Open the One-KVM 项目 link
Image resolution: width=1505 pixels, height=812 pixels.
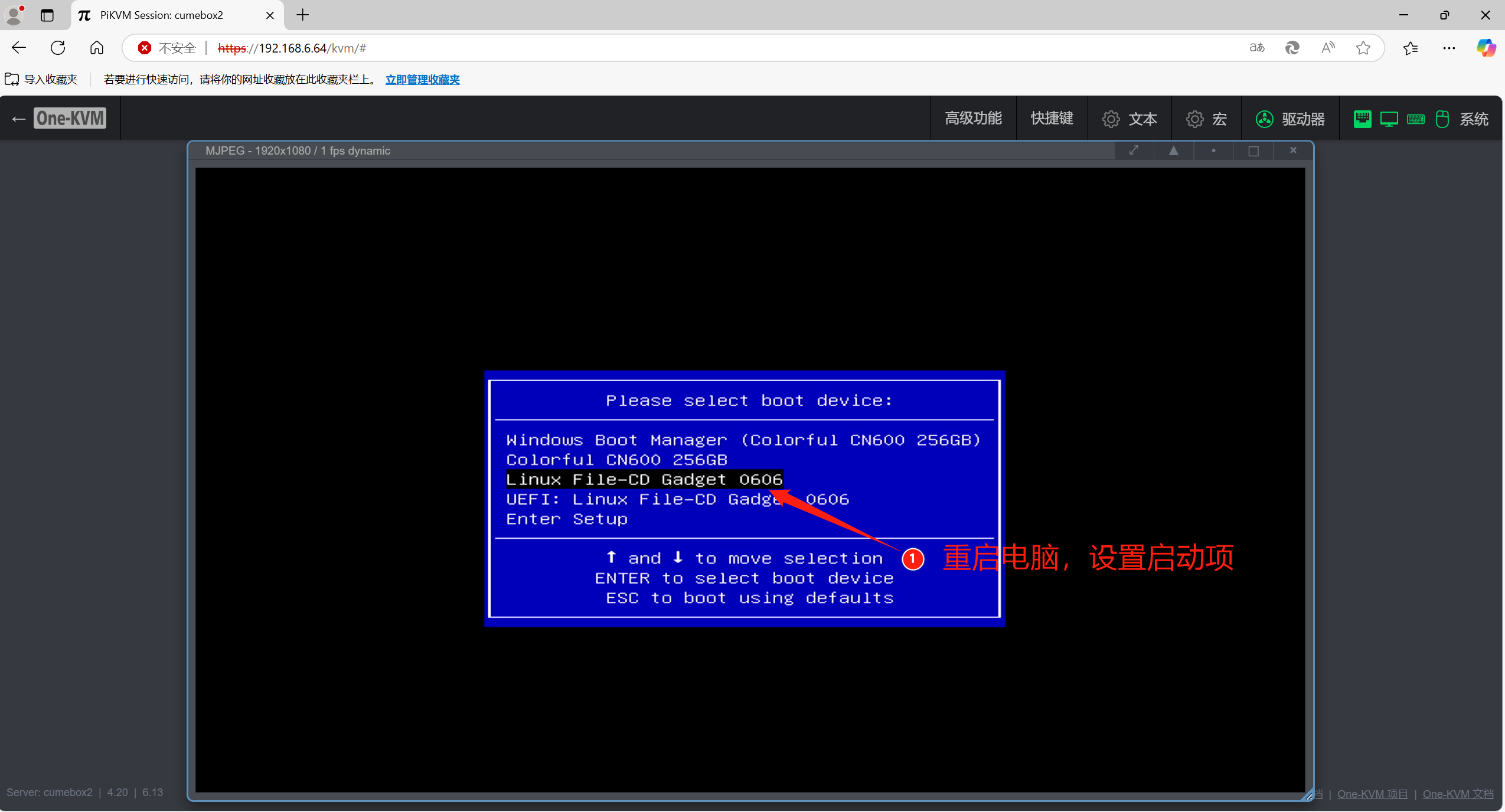1372,794
